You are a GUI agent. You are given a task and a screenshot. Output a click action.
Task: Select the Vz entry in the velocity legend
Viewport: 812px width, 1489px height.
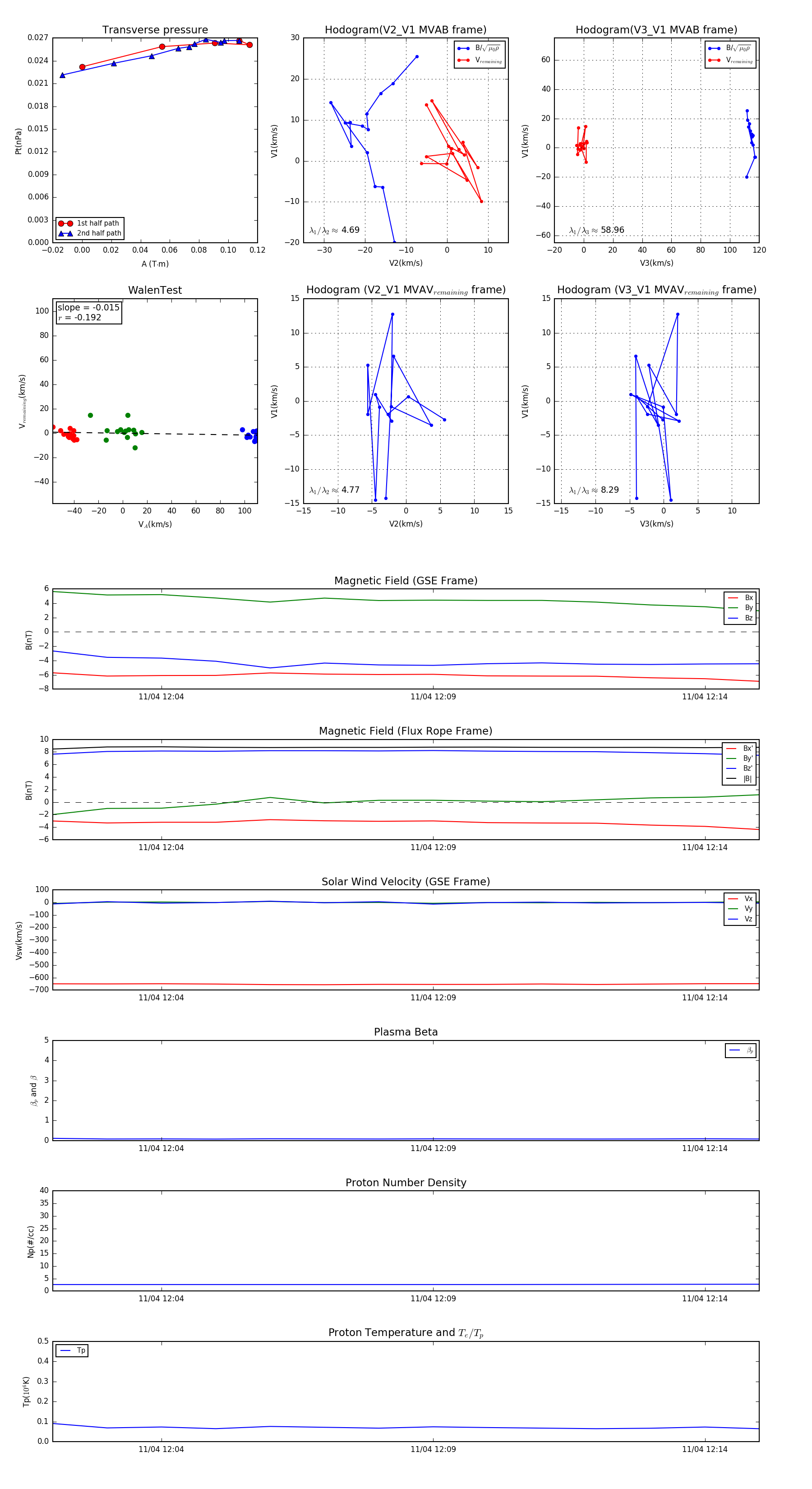[x=740, y=919]
